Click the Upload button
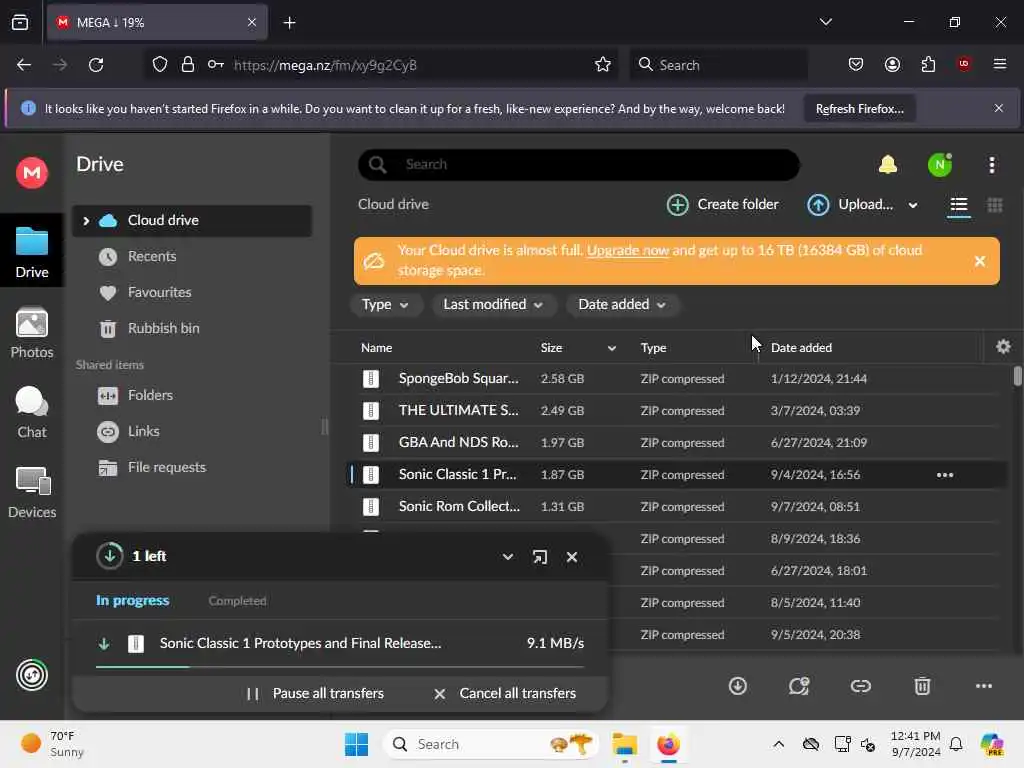Image resolution: width=1024 pixels, height=768 pixels. 850,204
